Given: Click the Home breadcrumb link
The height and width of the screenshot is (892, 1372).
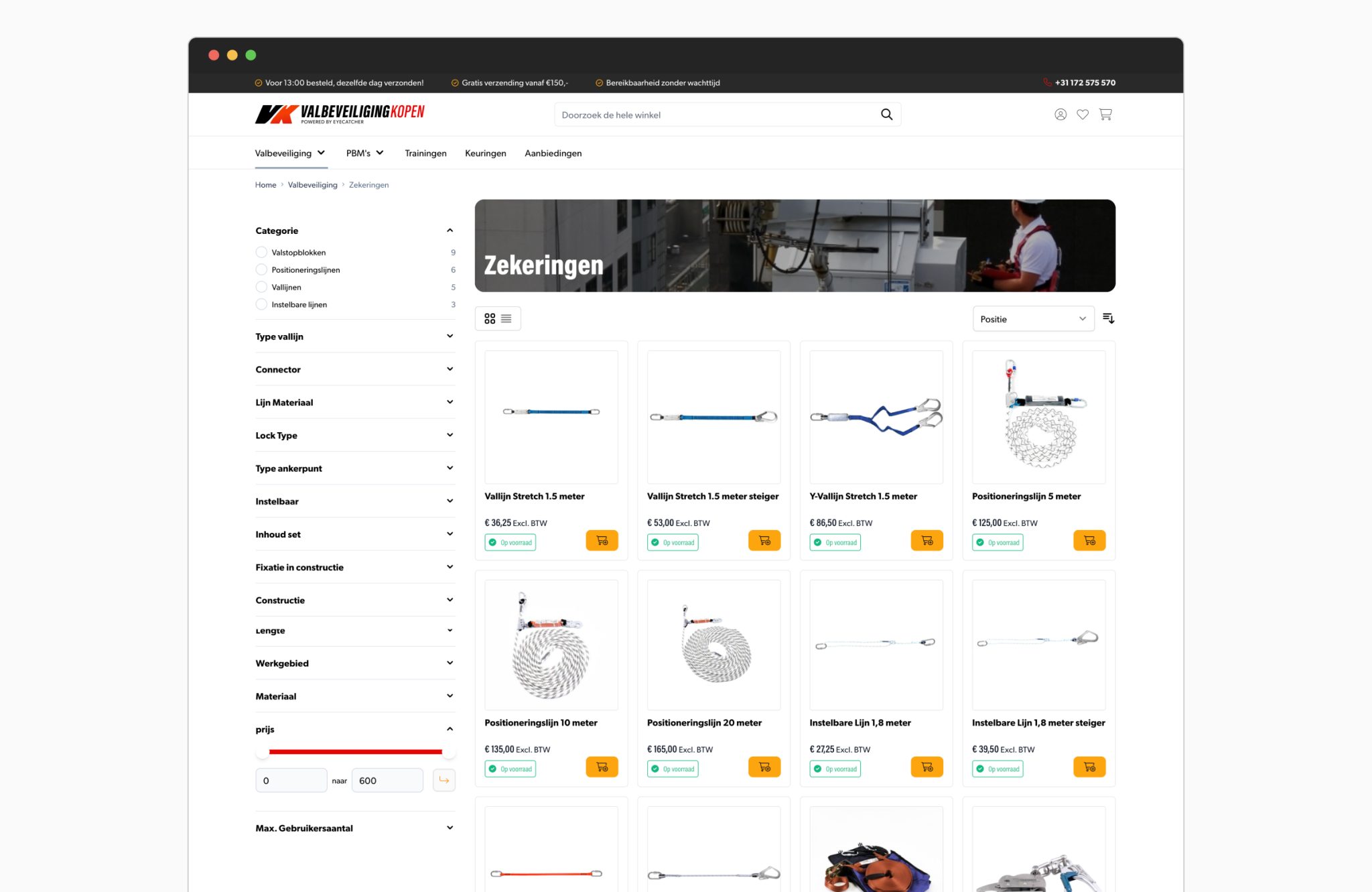Looking at the screenshot, I should [x=265, y=185].
